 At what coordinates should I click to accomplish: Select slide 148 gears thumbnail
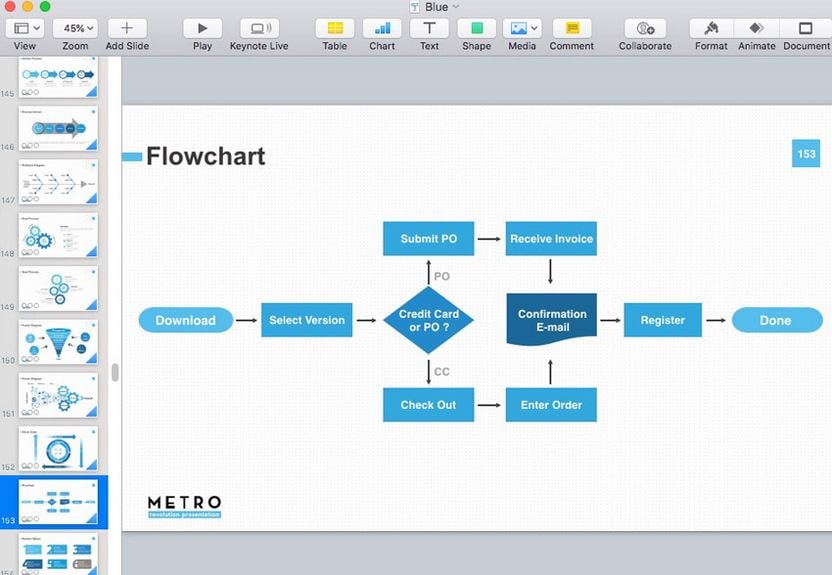coord(58,236)
